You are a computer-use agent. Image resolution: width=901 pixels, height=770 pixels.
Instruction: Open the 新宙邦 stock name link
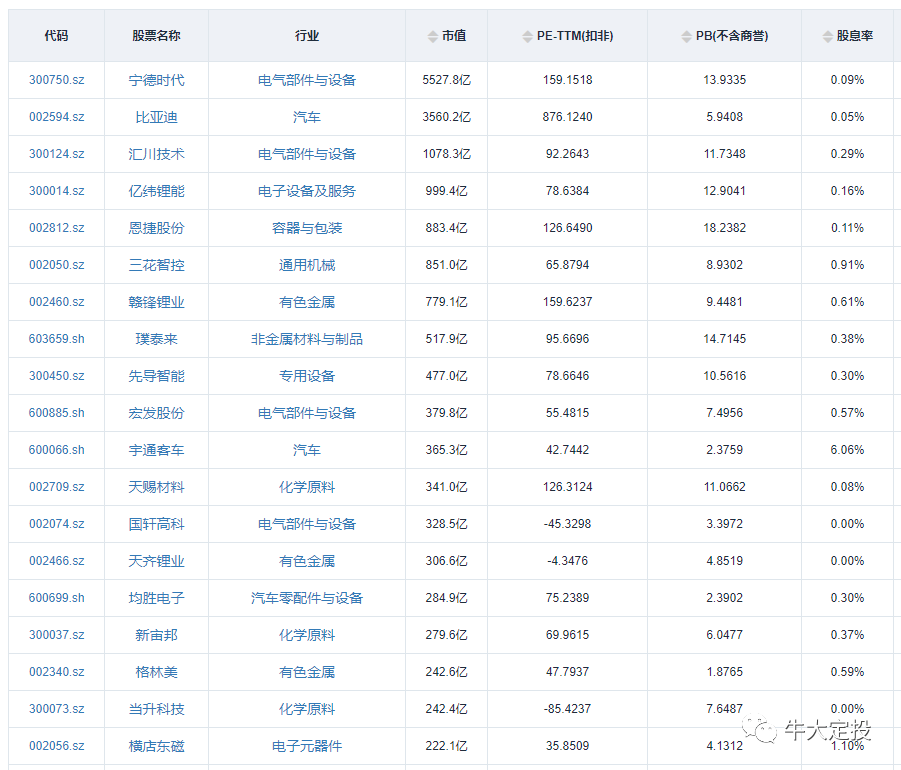(x=156, y=635)
